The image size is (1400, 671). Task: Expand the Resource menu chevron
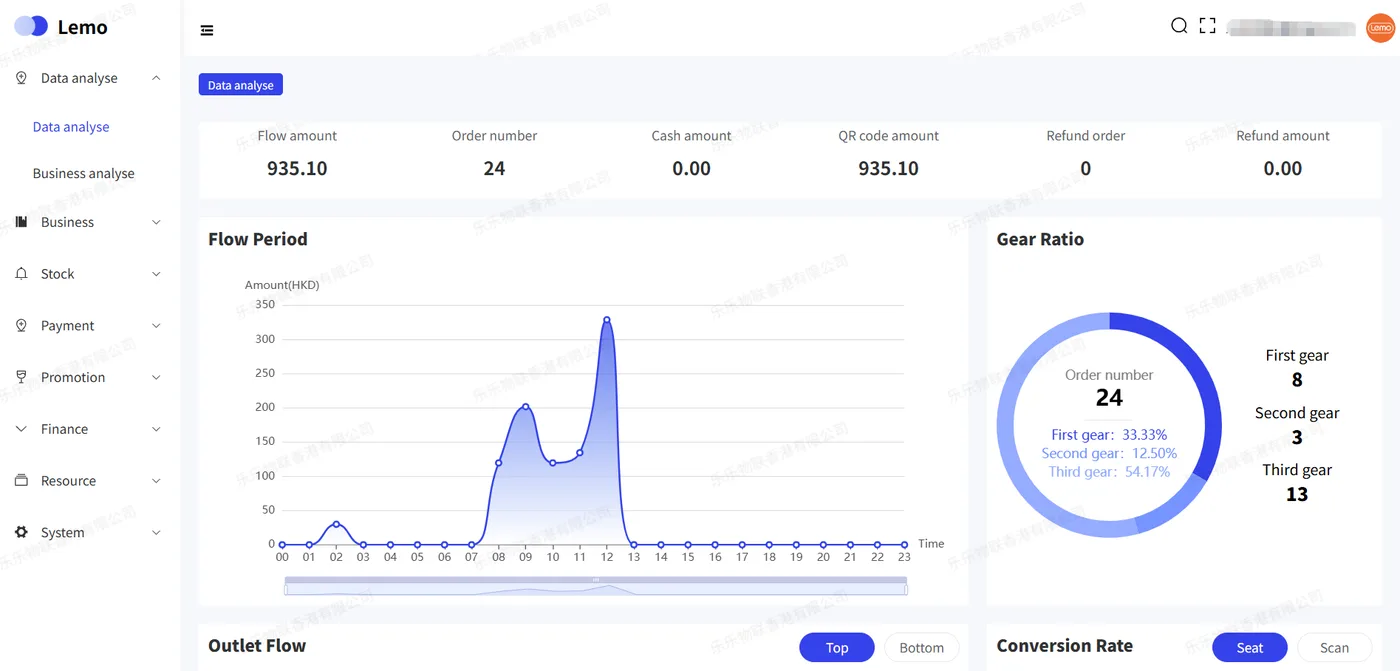[156, 481]
